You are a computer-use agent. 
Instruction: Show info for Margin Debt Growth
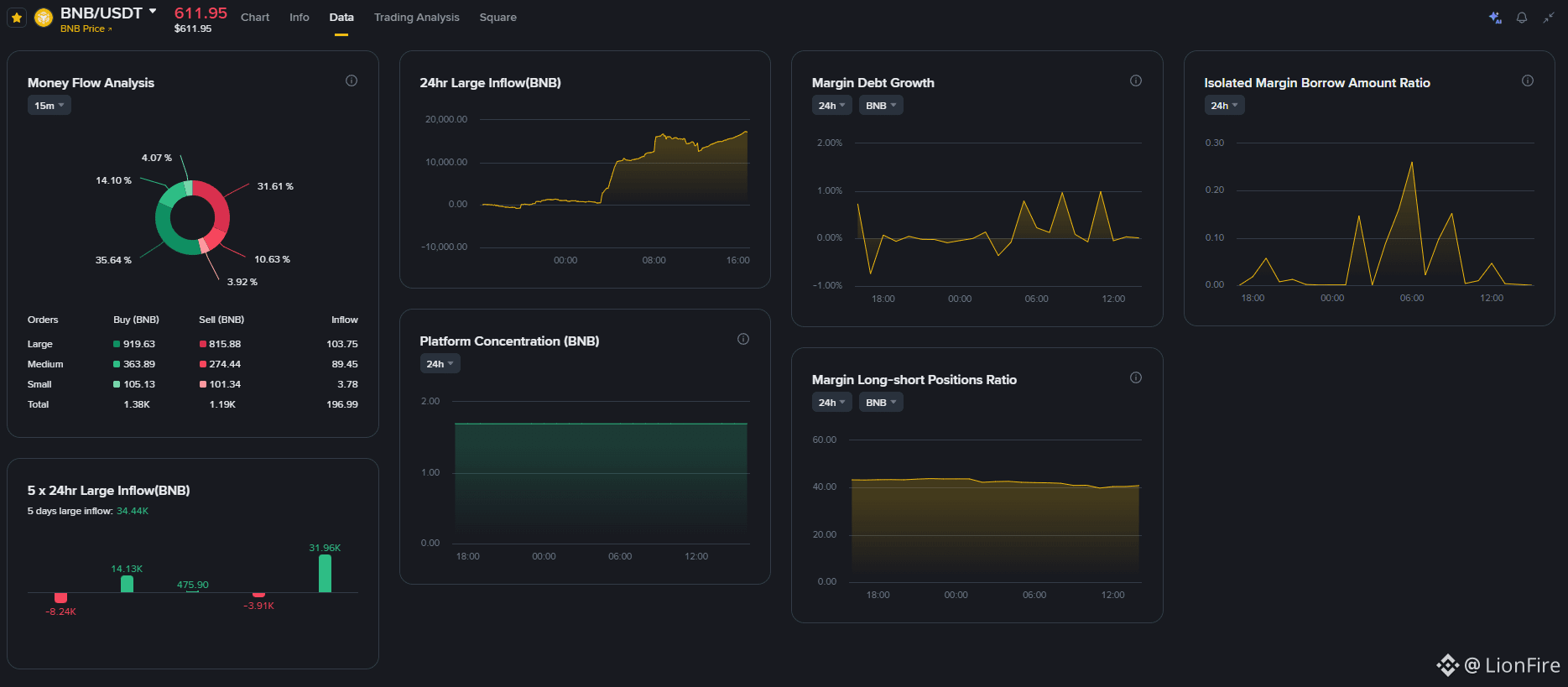(1136, 81)
